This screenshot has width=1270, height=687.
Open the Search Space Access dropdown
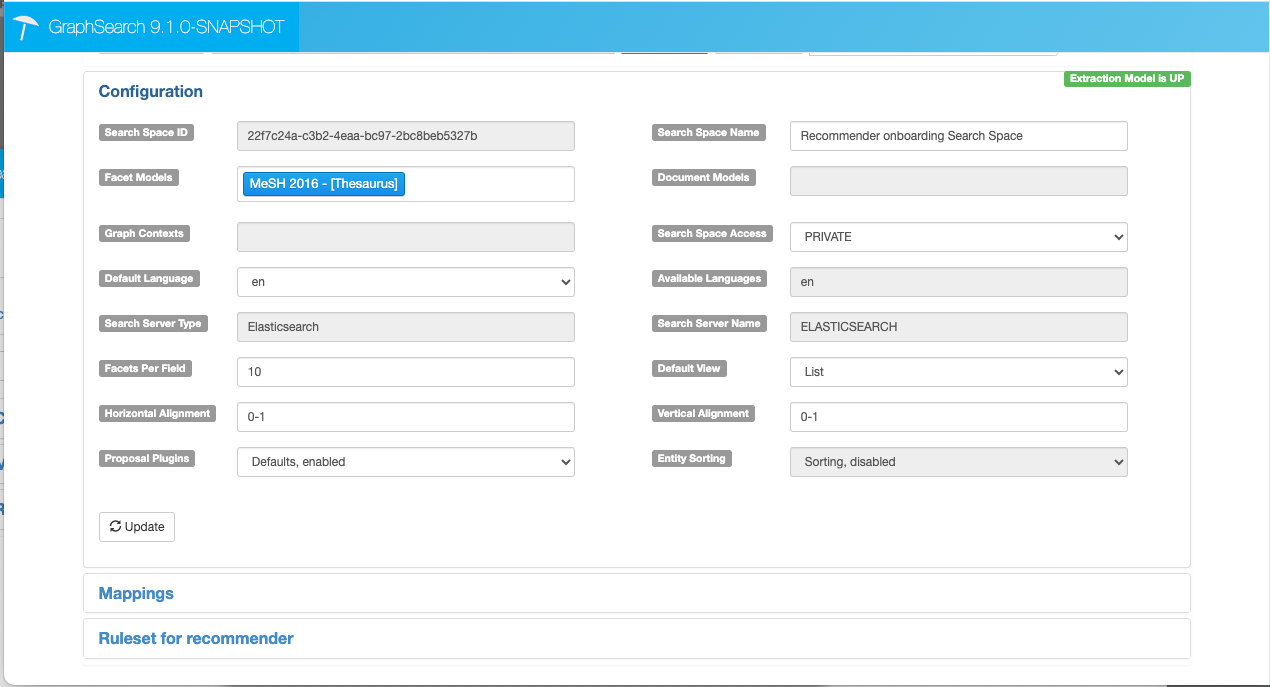pos(958,237)
